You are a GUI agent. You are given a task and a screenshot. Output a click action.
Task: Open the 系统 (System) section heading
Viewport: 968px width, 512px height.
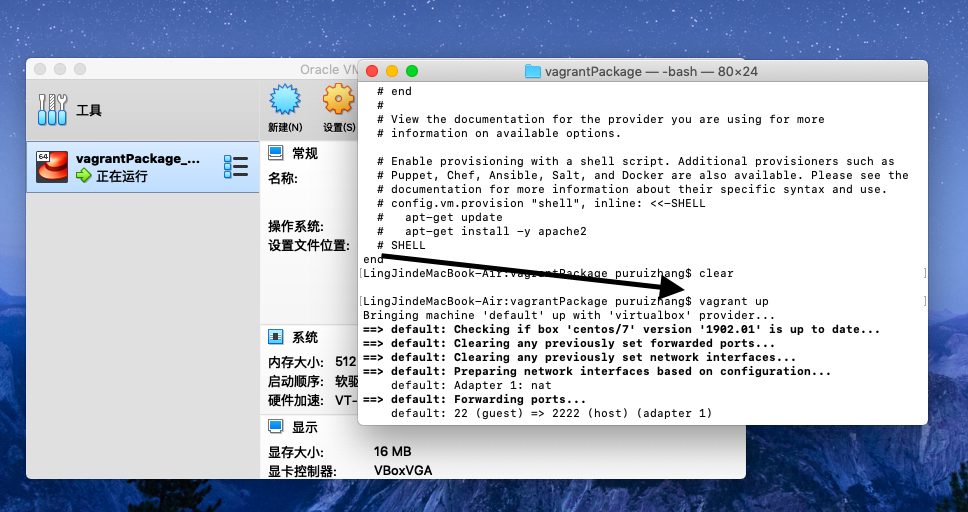tap(304, 337)
